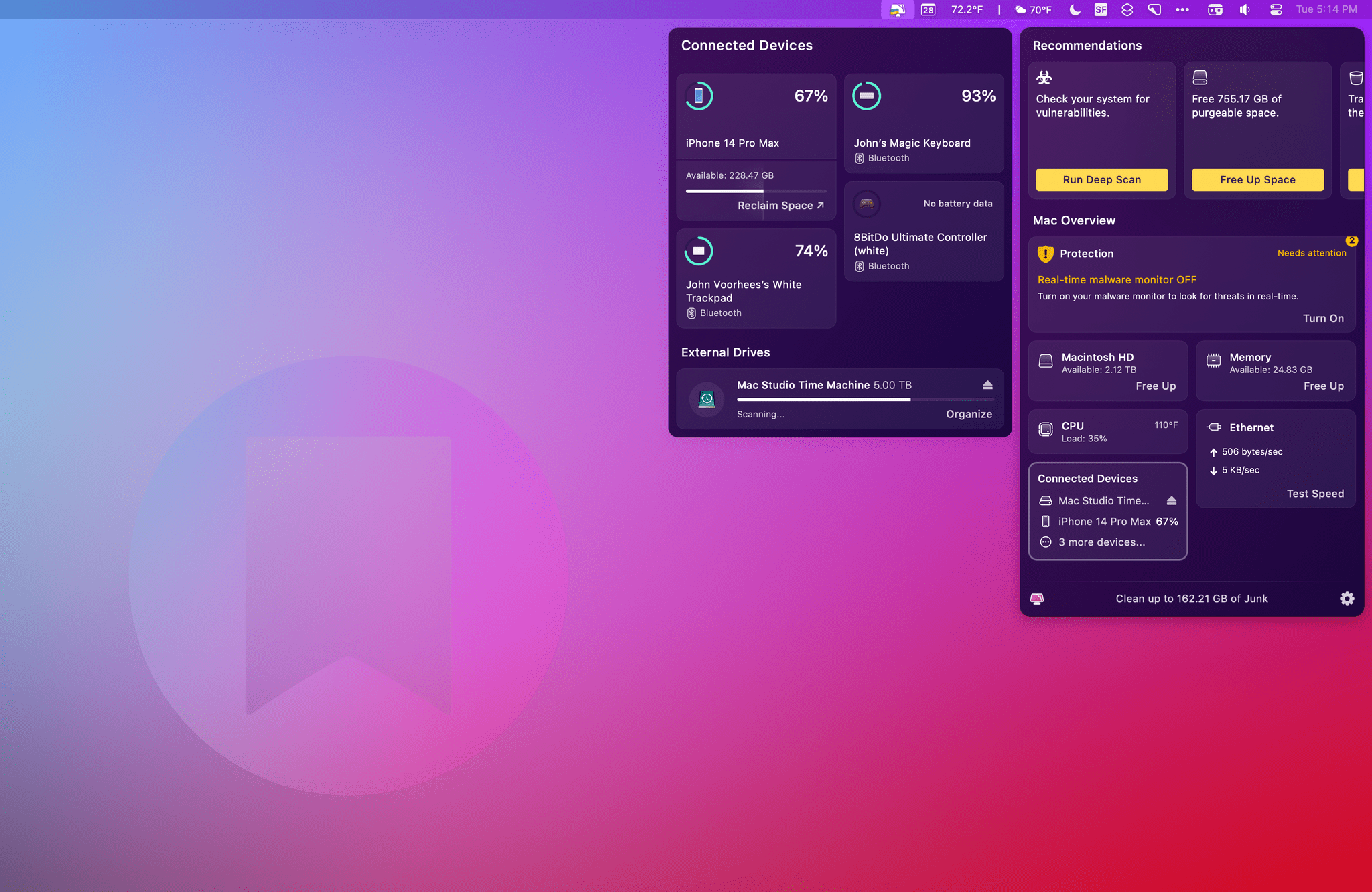Open the John's Magic Keyboard device card
The image size is (1372, 892).
coord(924,124)
